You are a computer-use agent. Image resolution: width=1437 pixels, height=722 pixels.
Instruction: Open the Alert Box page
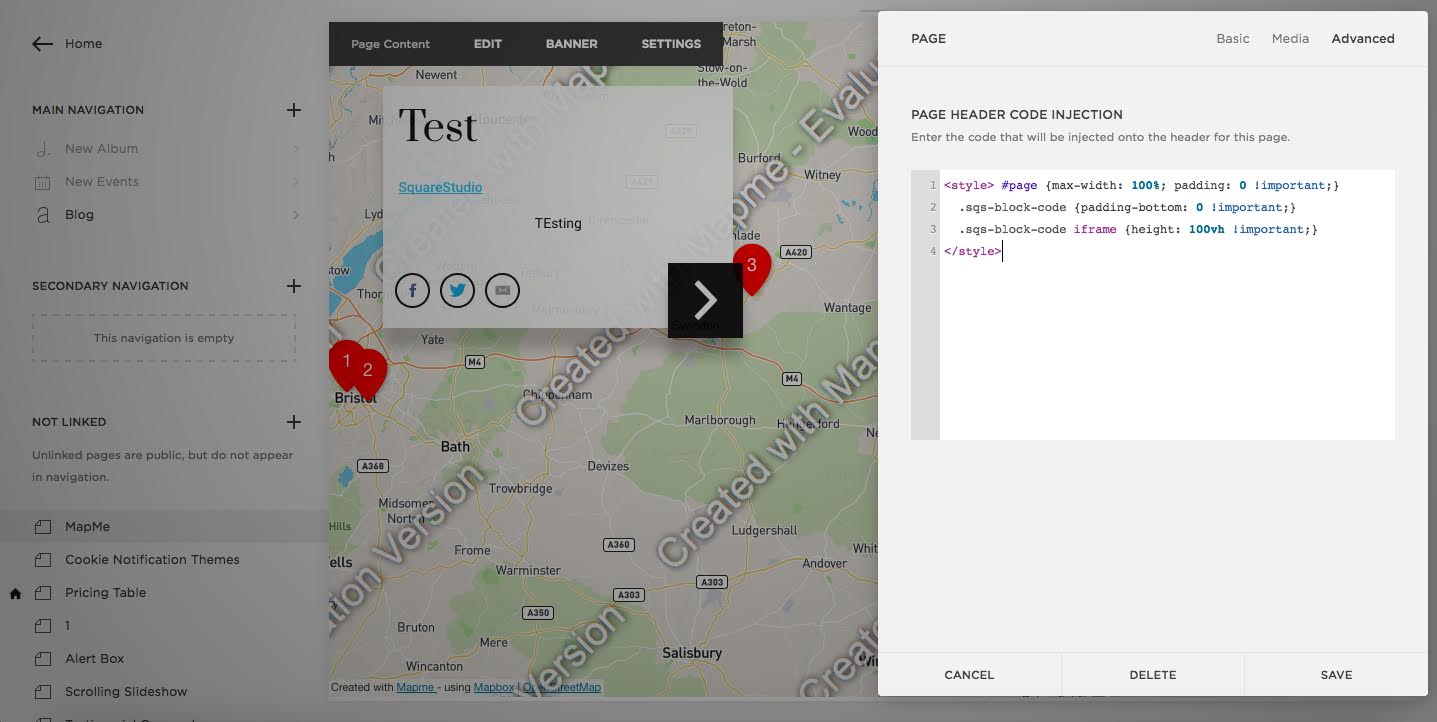tap(95, 659)
